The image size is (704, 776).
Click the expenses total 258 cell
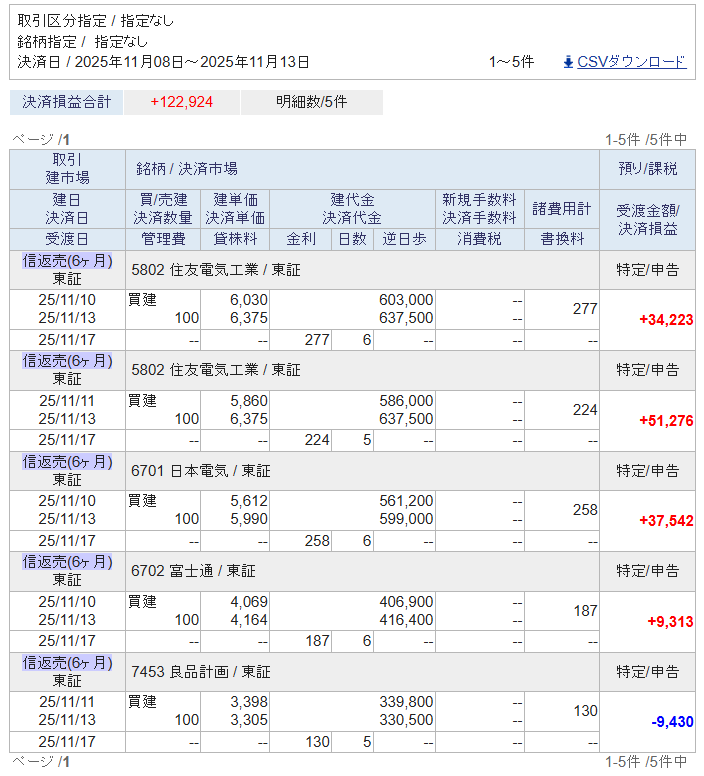click(x=562, y=510)
